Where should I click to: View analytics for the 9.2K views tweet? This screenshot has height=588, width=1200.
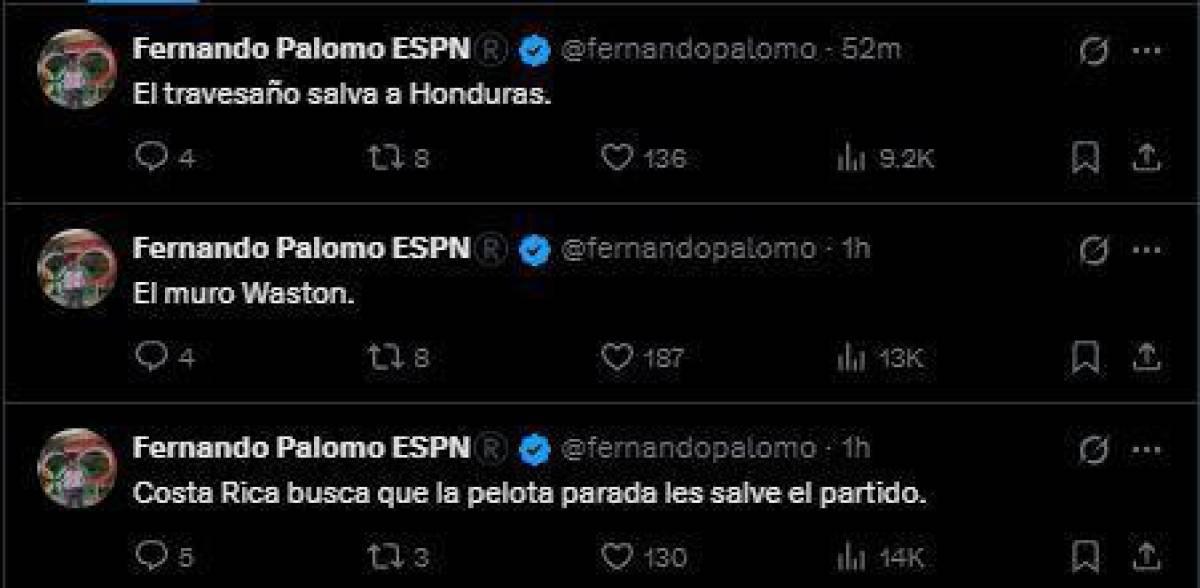(852, 157)
